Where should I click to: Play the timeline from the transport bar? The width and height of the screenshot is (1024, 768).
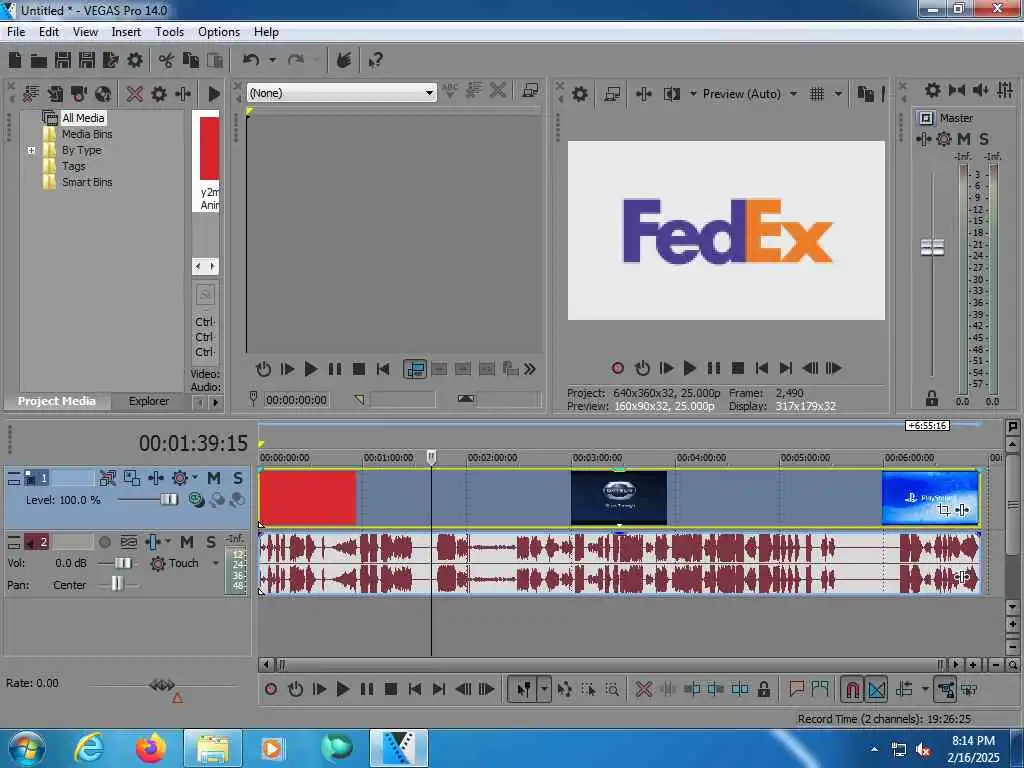click(x=342, y=689)
